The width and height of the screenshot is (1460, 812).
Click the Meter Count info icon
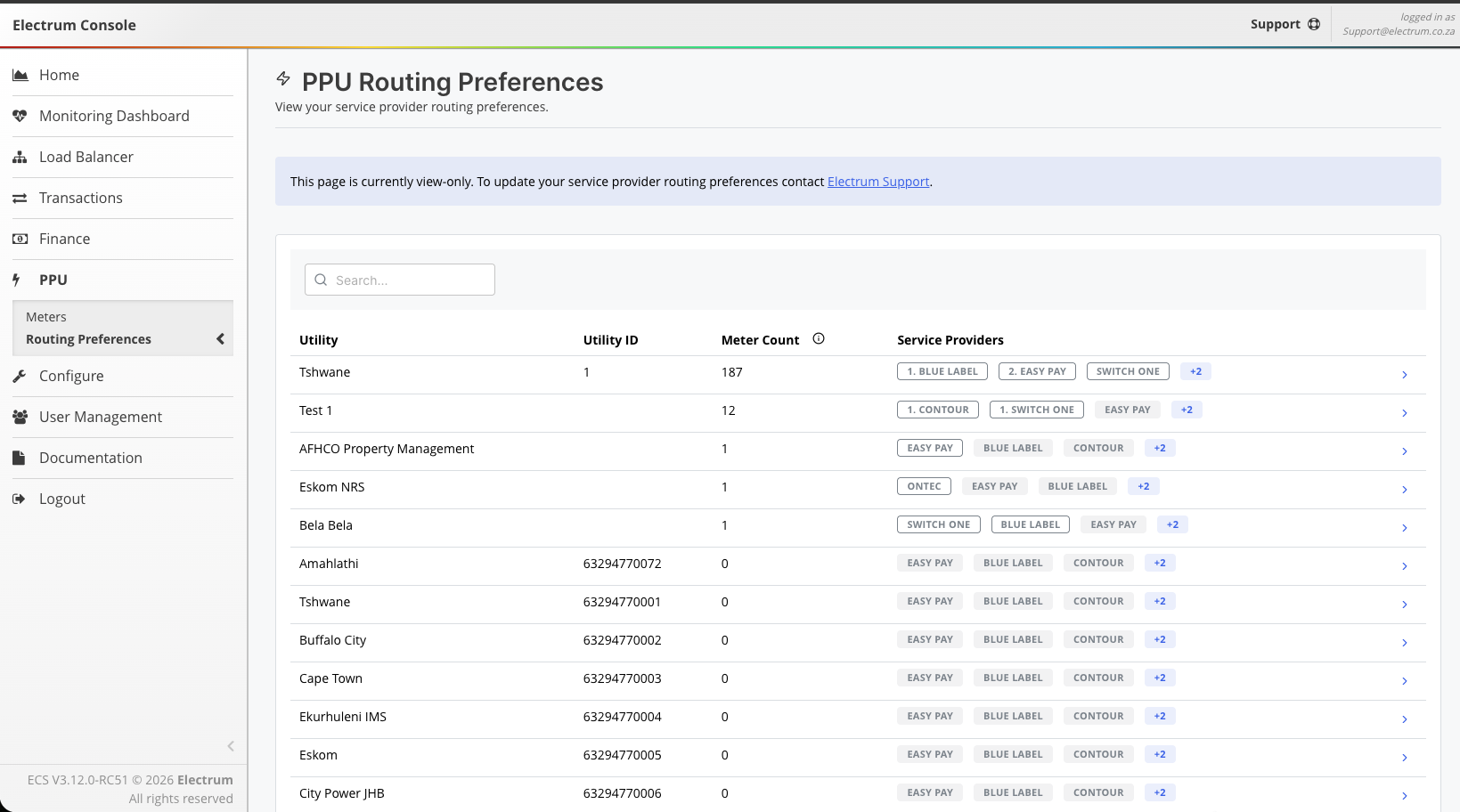(819, 339)
